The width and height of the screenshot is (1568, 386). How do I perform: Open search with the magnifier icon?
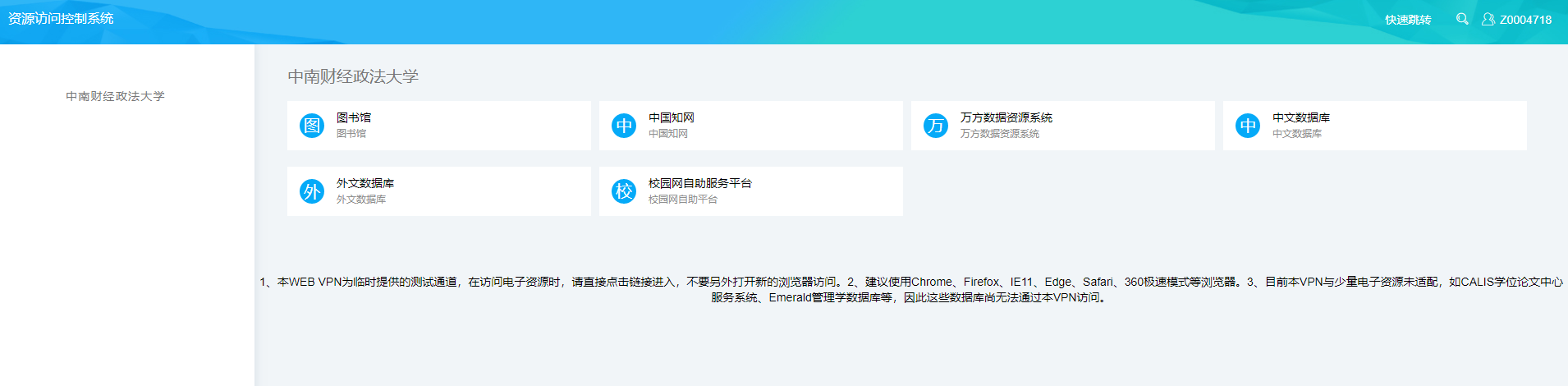coord(1462,19)
